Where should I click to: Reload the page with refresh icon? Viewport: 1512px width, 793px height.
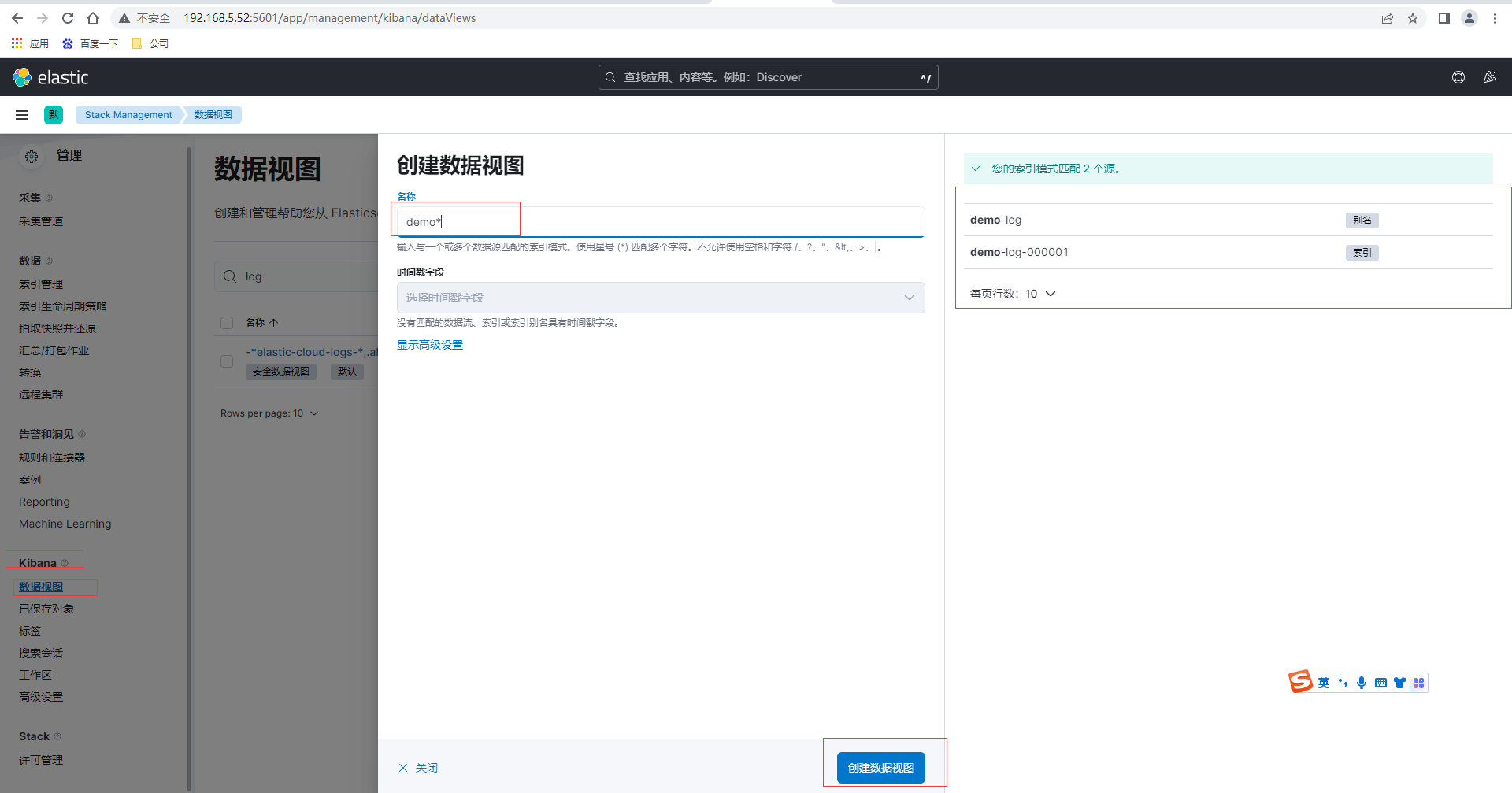[x=68, y=18]
